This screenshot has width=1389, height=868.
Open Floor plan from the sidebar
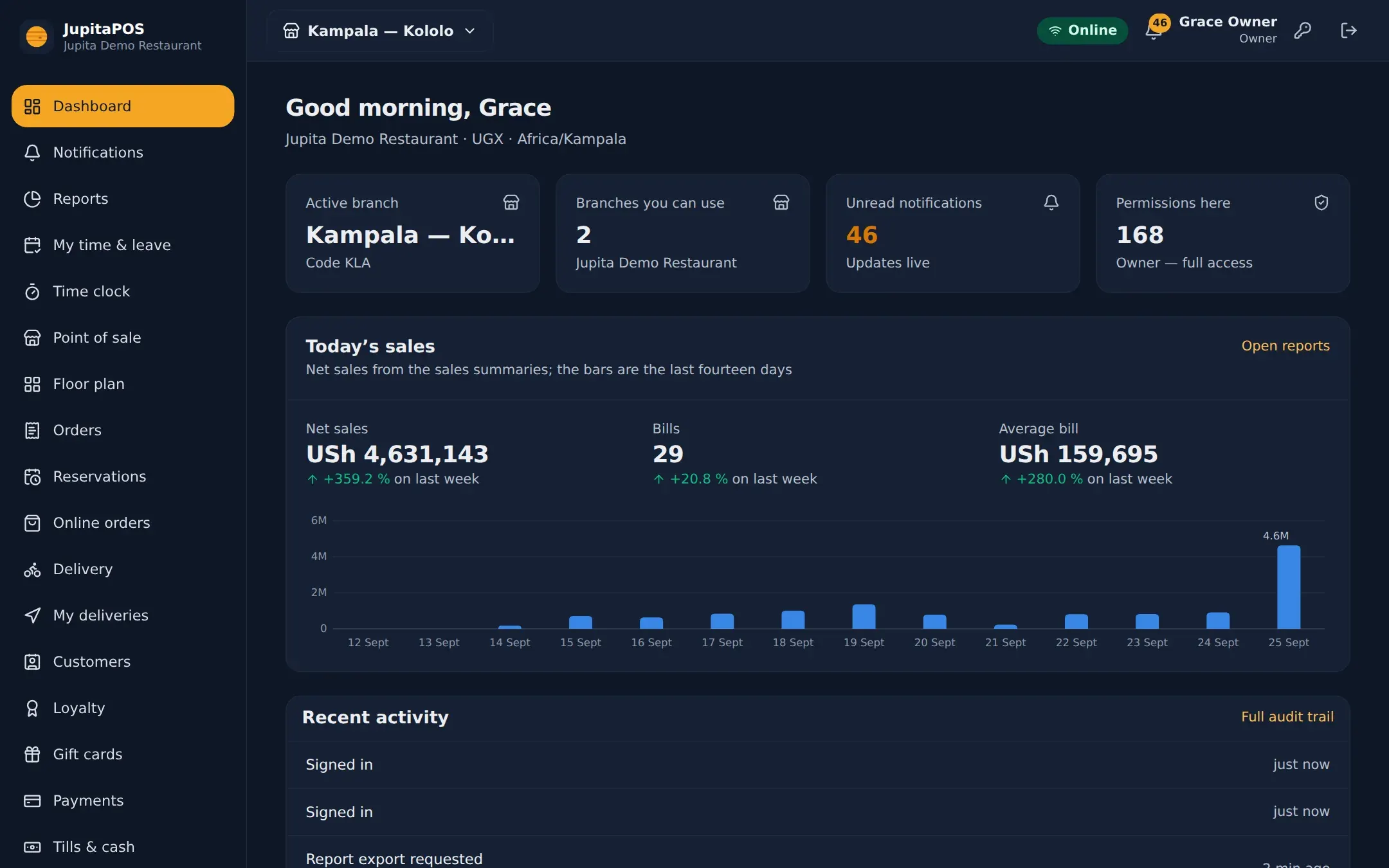123,384
